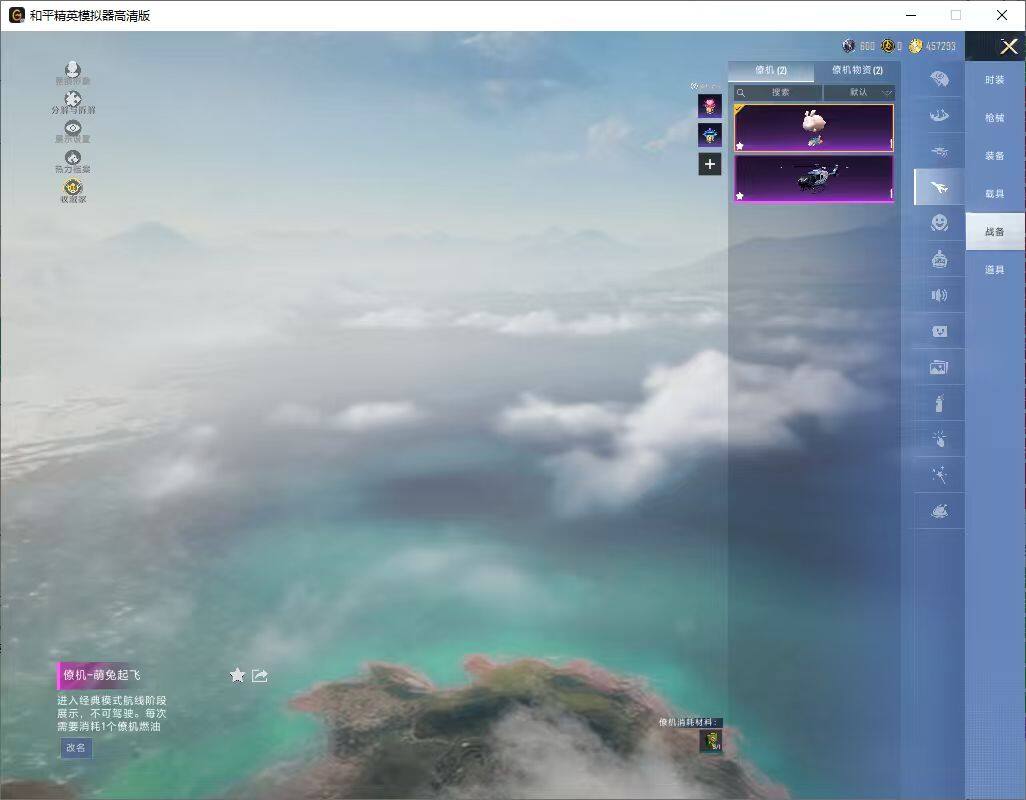Open the 时装 category tab

995,80
